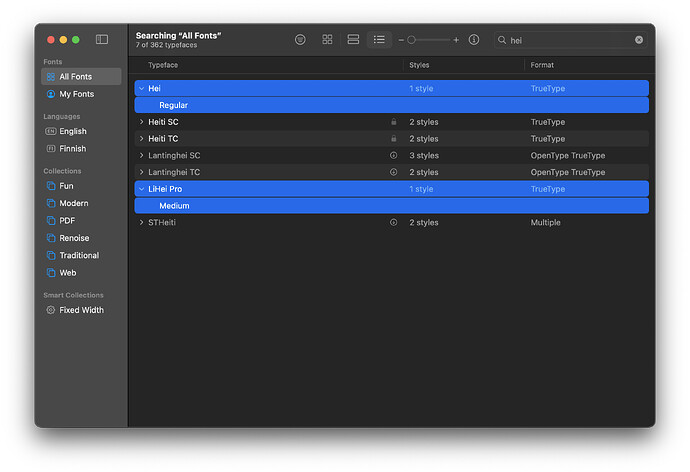Select the STHeiti row name
Viewport: 690px width, 472px height.
[162, 223]
